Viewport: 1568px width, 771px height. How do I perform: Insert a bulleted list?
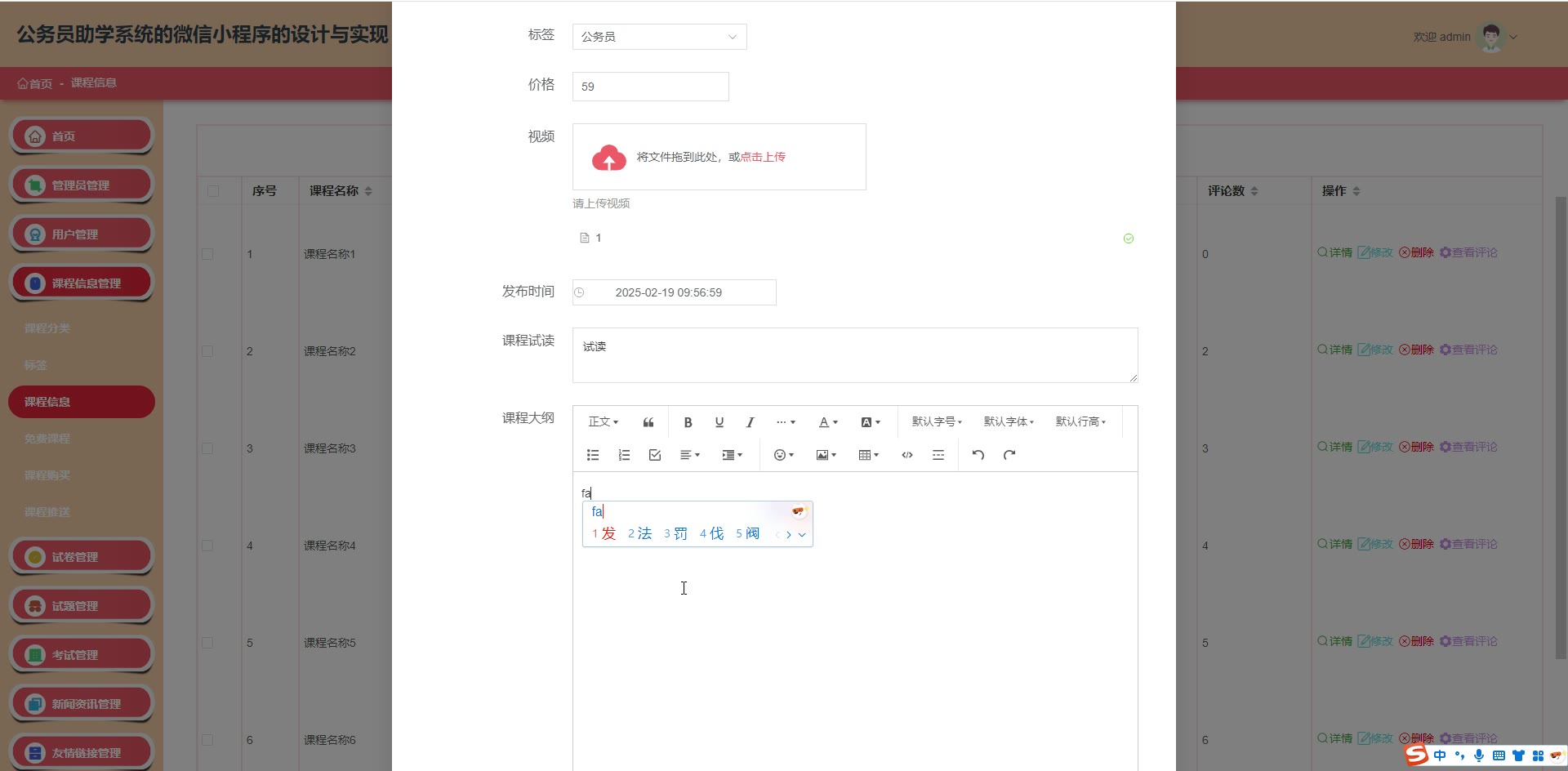pos(593,455)
